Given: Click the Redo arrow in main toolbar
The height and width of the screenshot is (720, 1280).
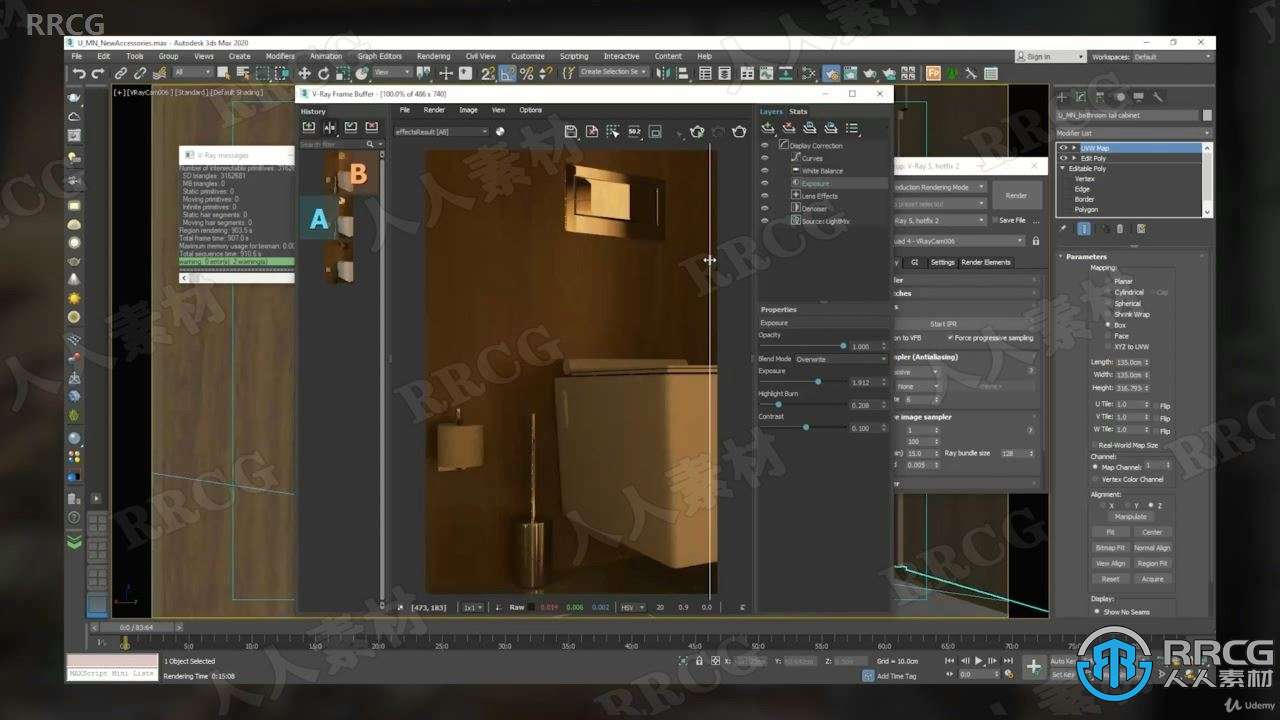Looking at the screenshot, I should click(98, 73).
